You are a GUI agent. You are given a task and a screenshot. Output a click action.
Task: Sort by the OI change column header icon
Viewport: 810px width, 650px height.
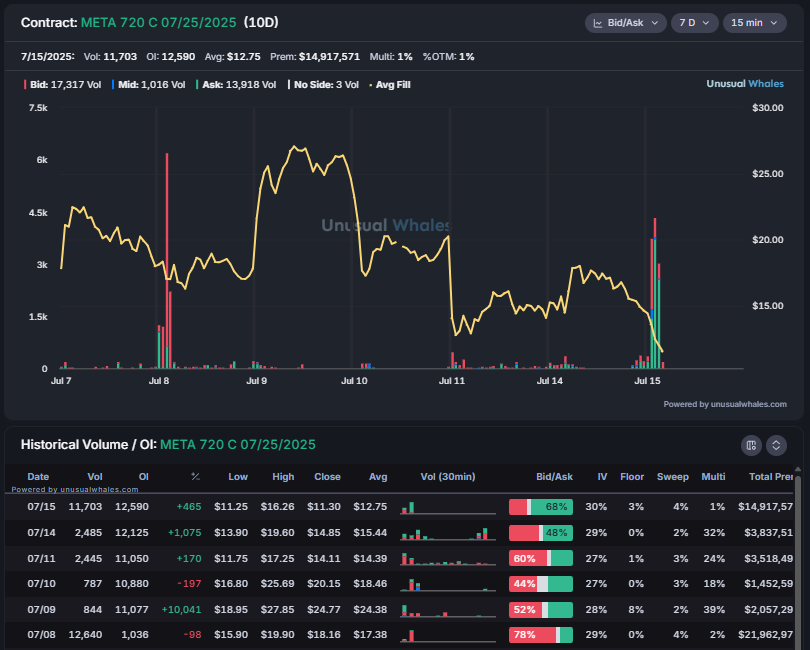pyautogui.click(x=195, y=476)
